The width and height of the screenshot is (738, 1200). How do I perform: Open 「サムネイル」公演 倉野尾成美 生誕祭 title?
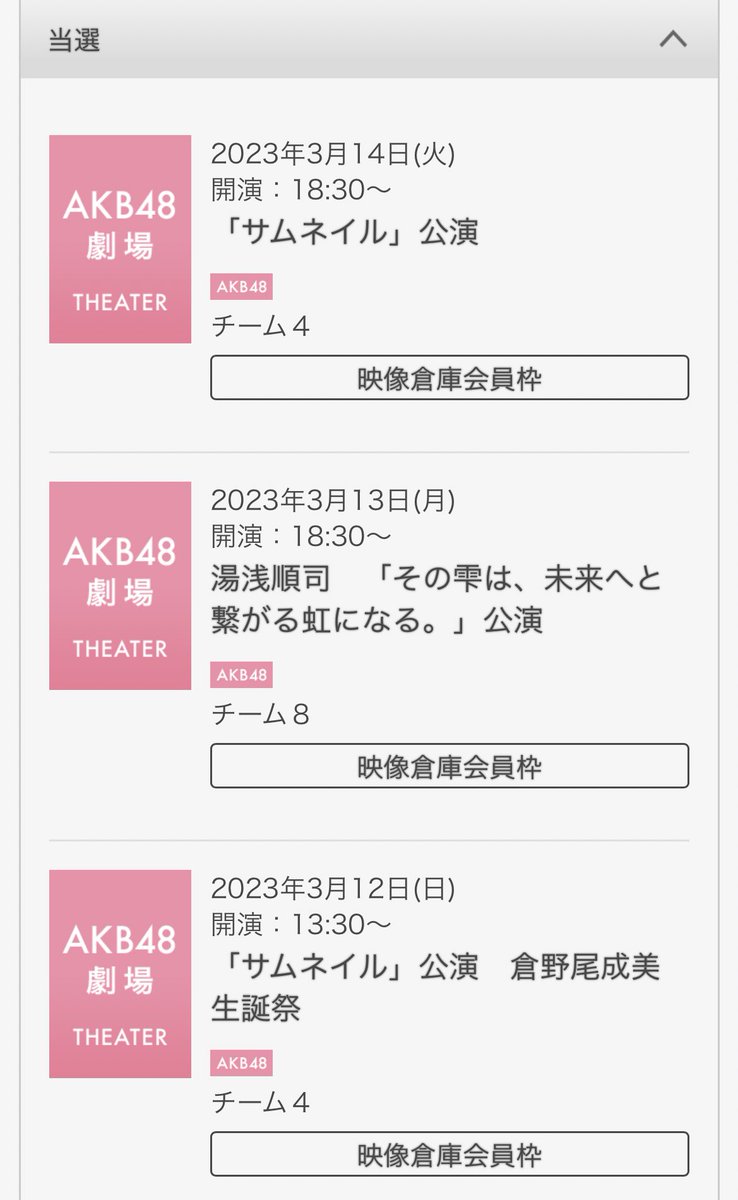[436, 987]
